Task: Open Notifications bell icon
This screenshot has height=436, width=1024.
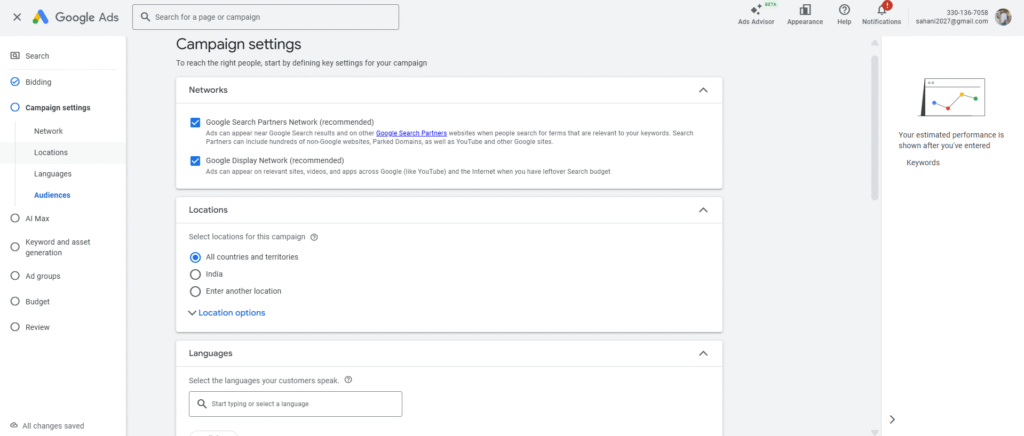Action: 881,11
